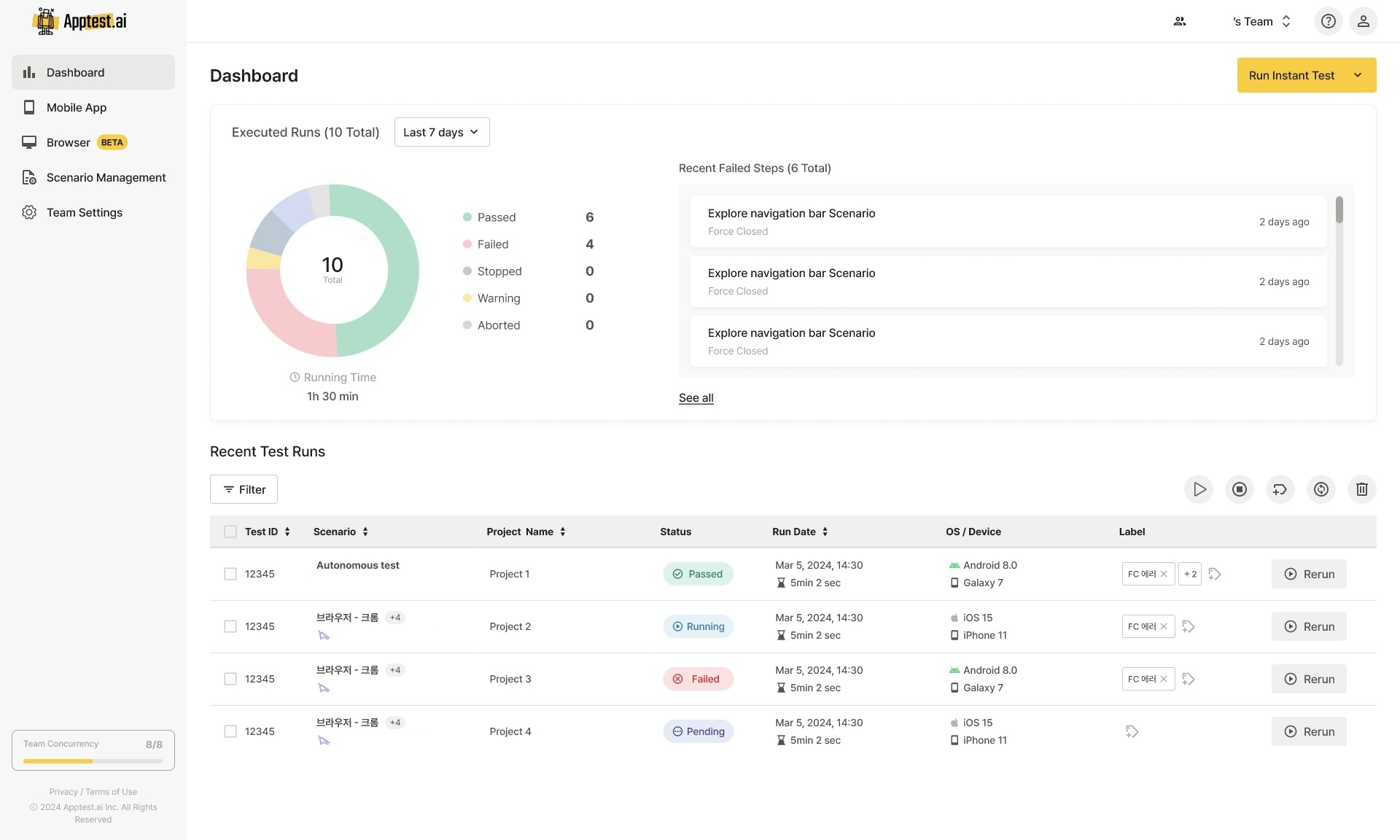The image size is (1400, 840).
Task: Open the 's Team switcher
Action: point(1261,21)
